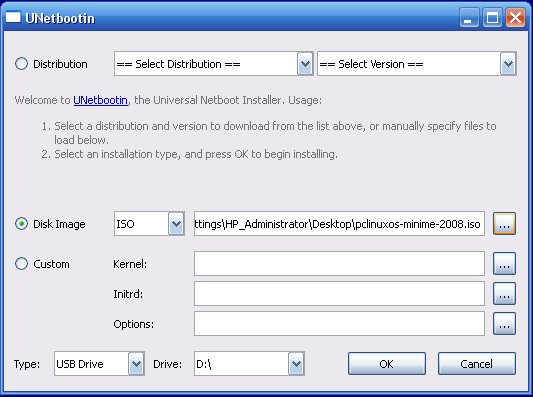
Task: Confirm with the OK button
Action: click(386, 364)
